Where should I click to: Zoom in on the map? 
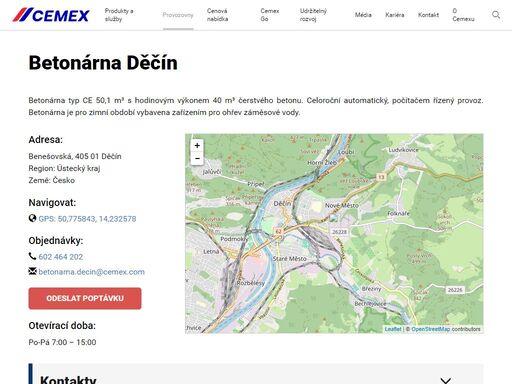point(197,145)
